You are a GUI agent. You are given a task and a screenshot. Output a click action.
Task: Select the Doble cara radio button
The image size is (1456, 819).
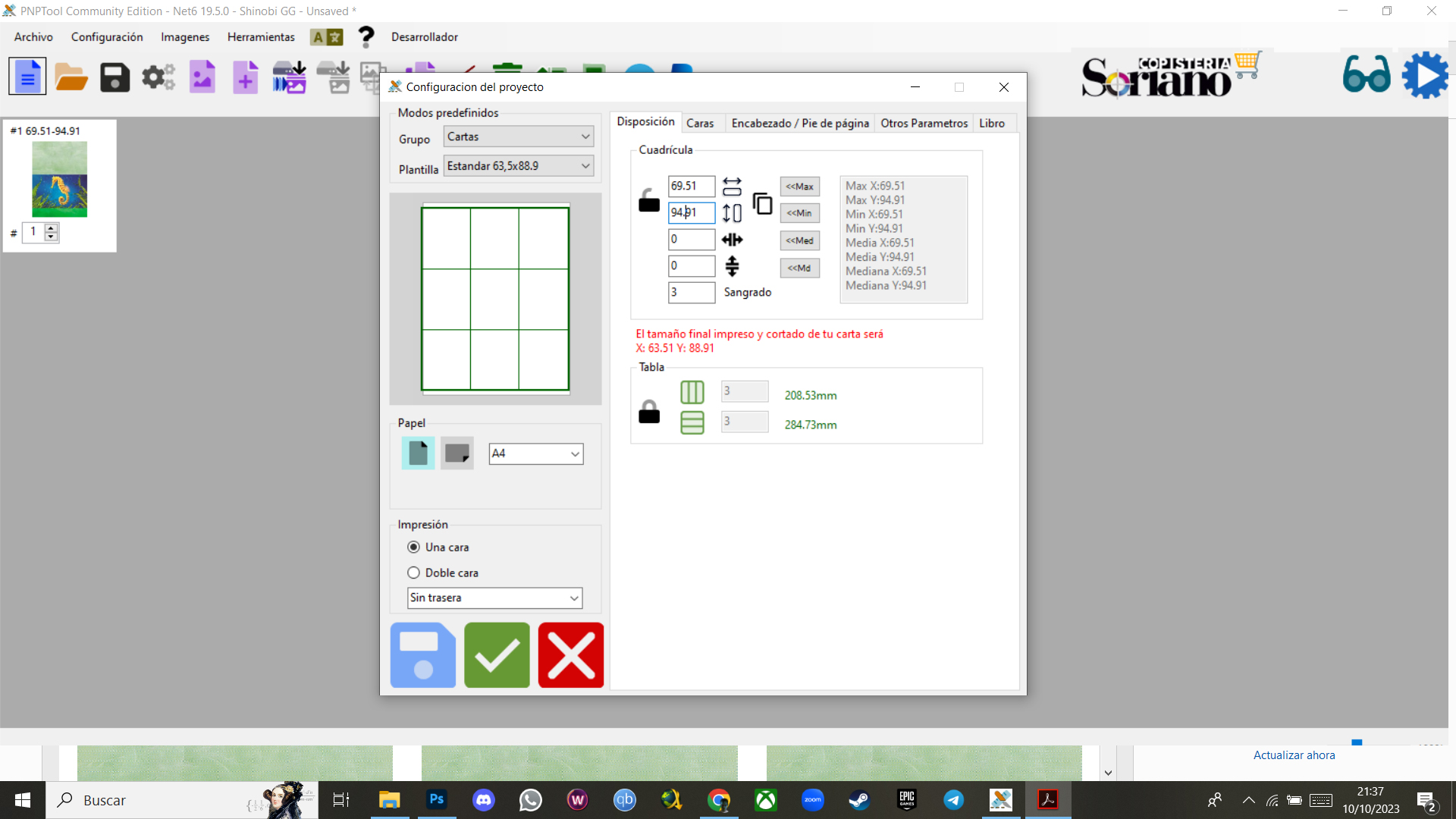click(x=413, y=573)
